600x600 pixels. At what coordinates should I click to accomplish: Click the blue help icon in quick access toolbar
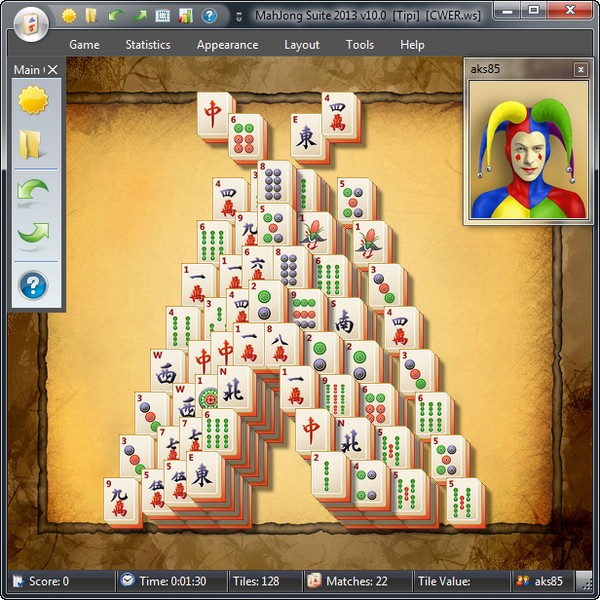pos(209,16)
